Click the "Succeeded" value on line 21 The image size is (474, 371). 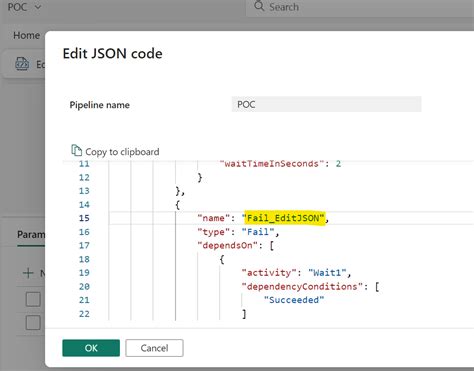pos(294,300)
